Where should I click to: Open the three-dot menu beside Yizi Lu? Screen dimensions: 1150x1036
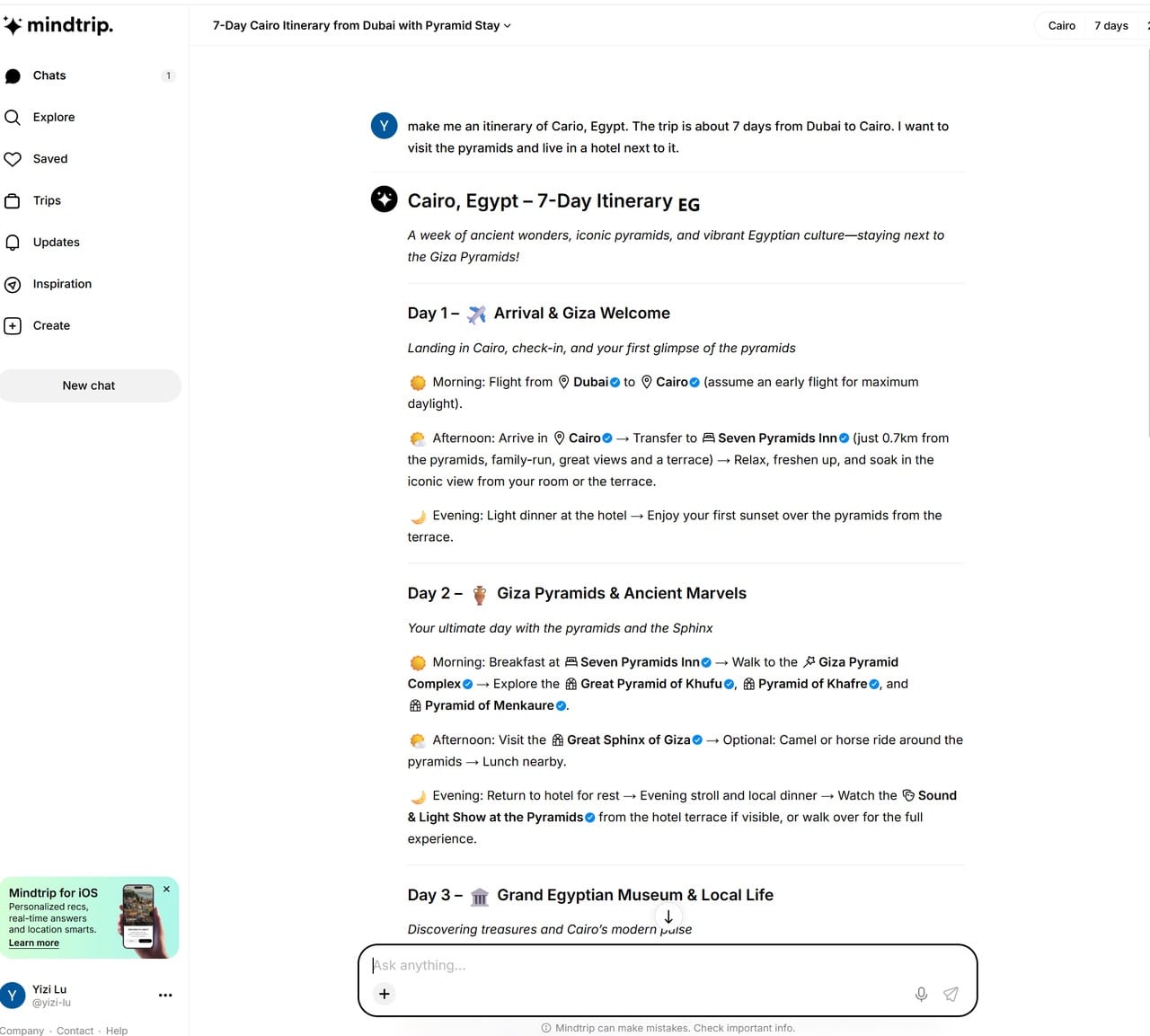(x=165, y=995)
